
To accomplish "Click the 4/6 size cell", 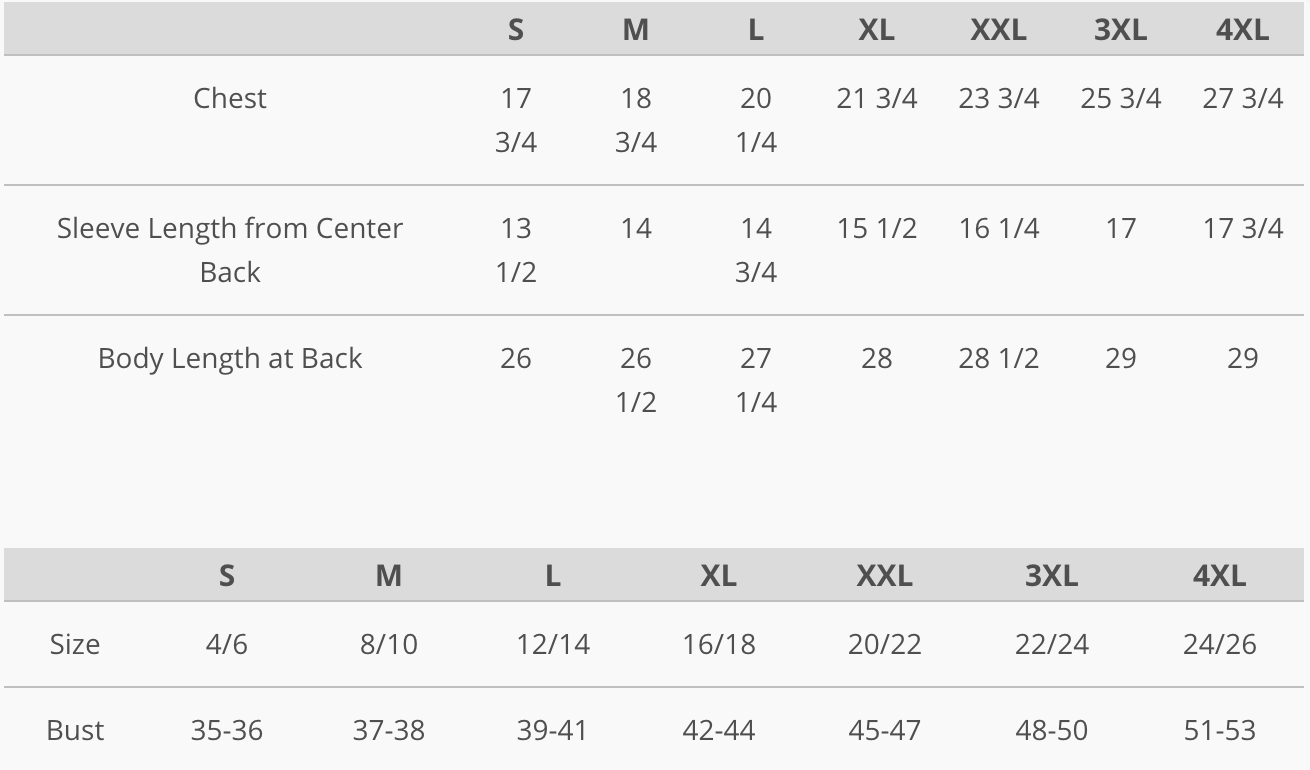I will tap(226, 643).
